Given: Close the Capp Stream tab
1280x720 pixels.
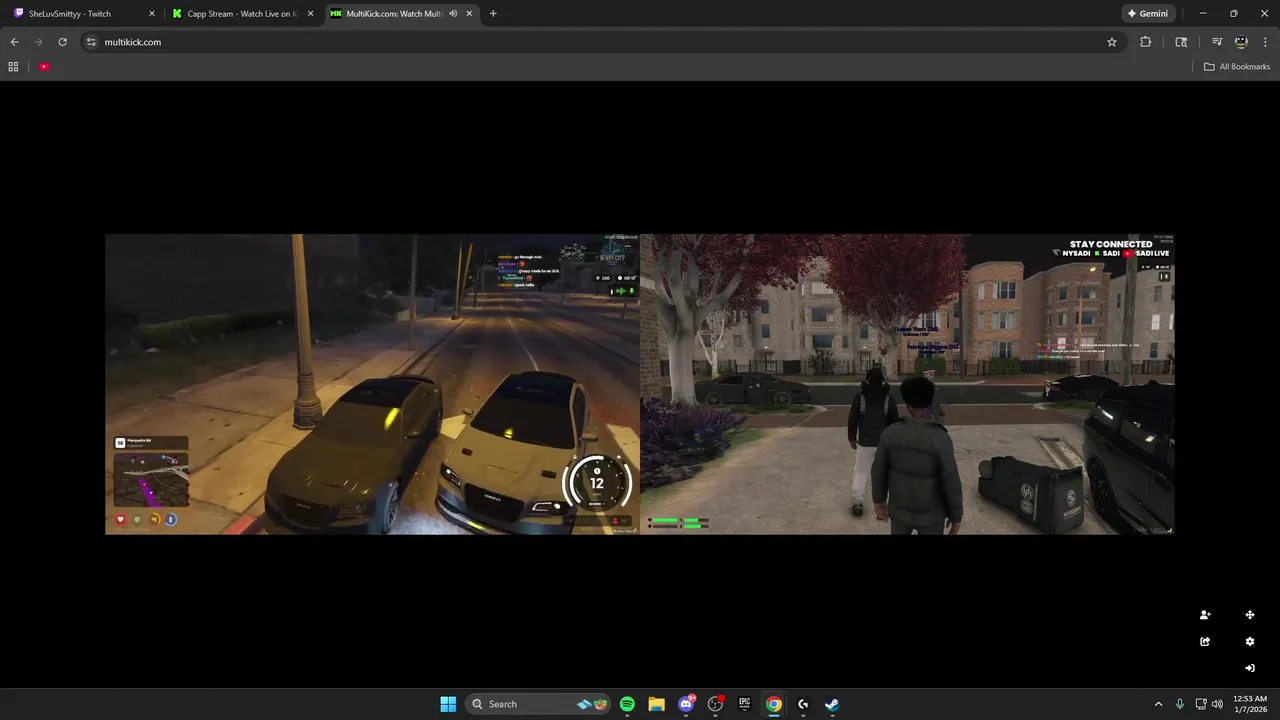Looking at the screenshot, I should tap(310, 14).
